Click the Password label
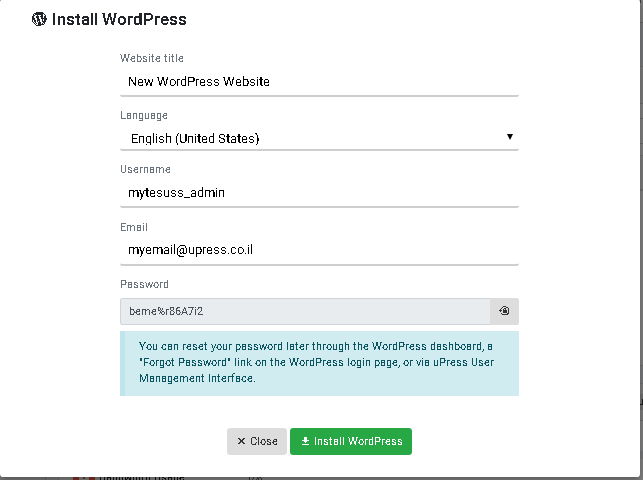643x480 pixels. 144,284
